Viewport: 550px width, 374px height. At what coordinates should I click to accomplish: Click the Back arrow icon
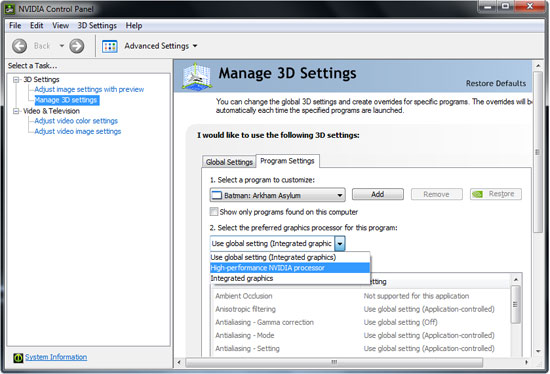pos(19,46)
